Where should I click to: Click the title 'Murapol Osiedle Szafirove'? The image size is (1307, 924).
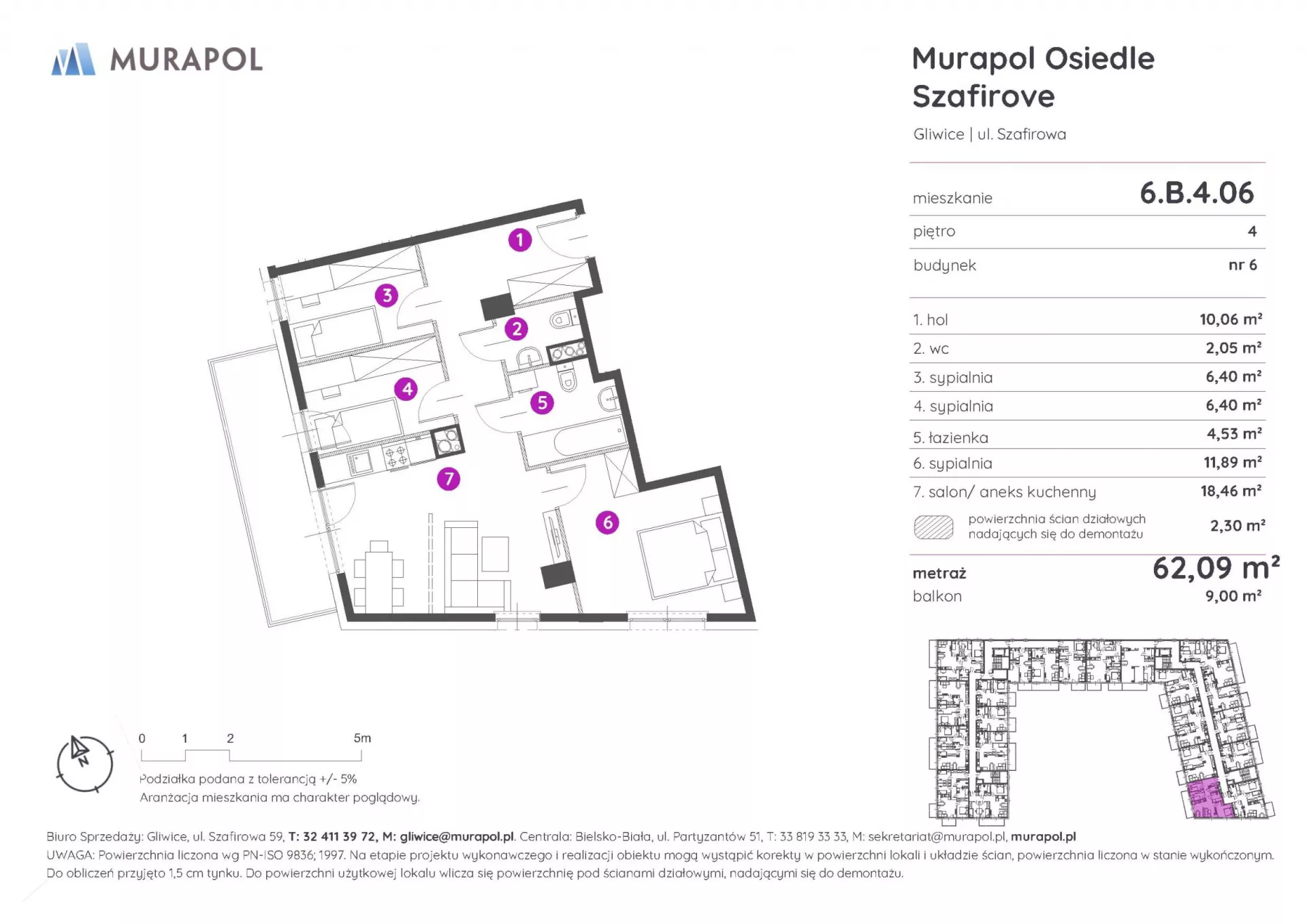coord(1033,78)
